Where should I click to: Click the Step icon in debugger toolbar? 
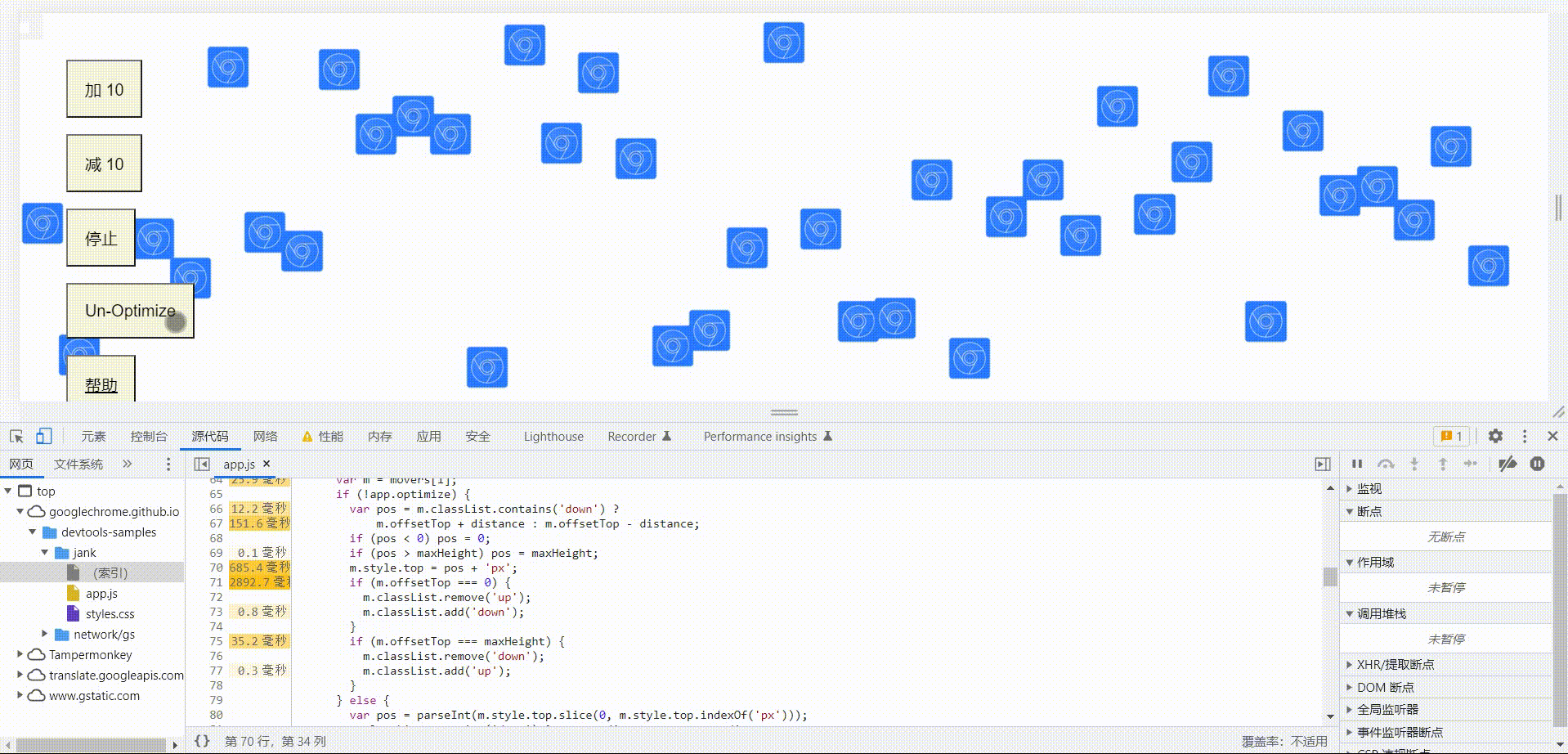click(x=1471, y=464)
